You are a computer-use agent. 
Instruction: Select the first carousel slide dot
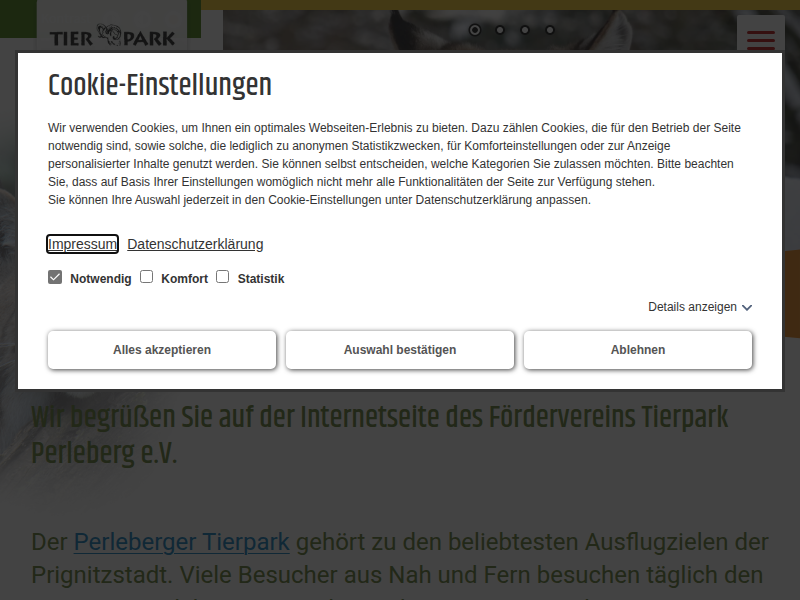[x=475, y=30]
